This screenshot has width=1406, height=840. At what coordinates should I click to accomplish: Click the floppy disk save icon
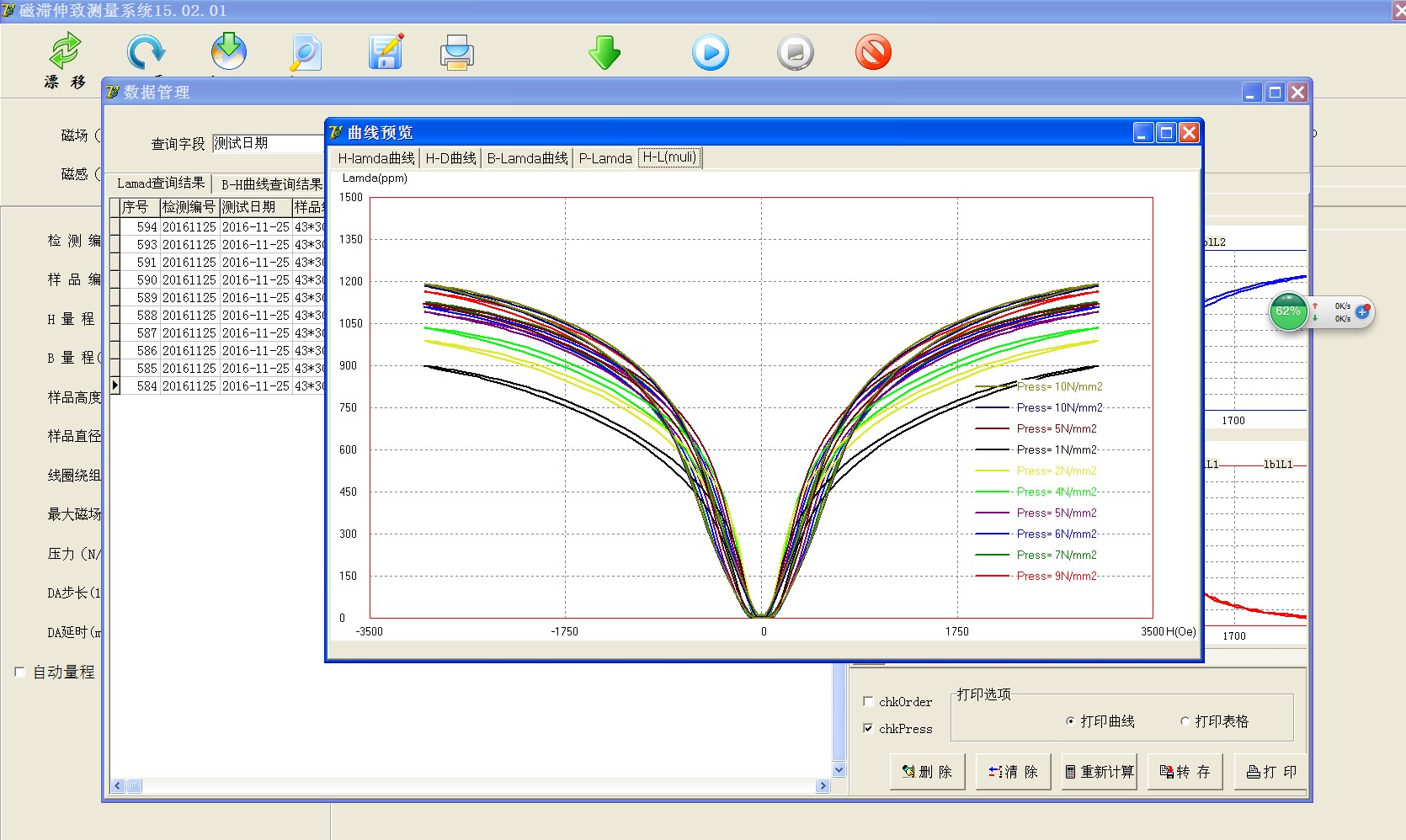(x=386, y=52)
